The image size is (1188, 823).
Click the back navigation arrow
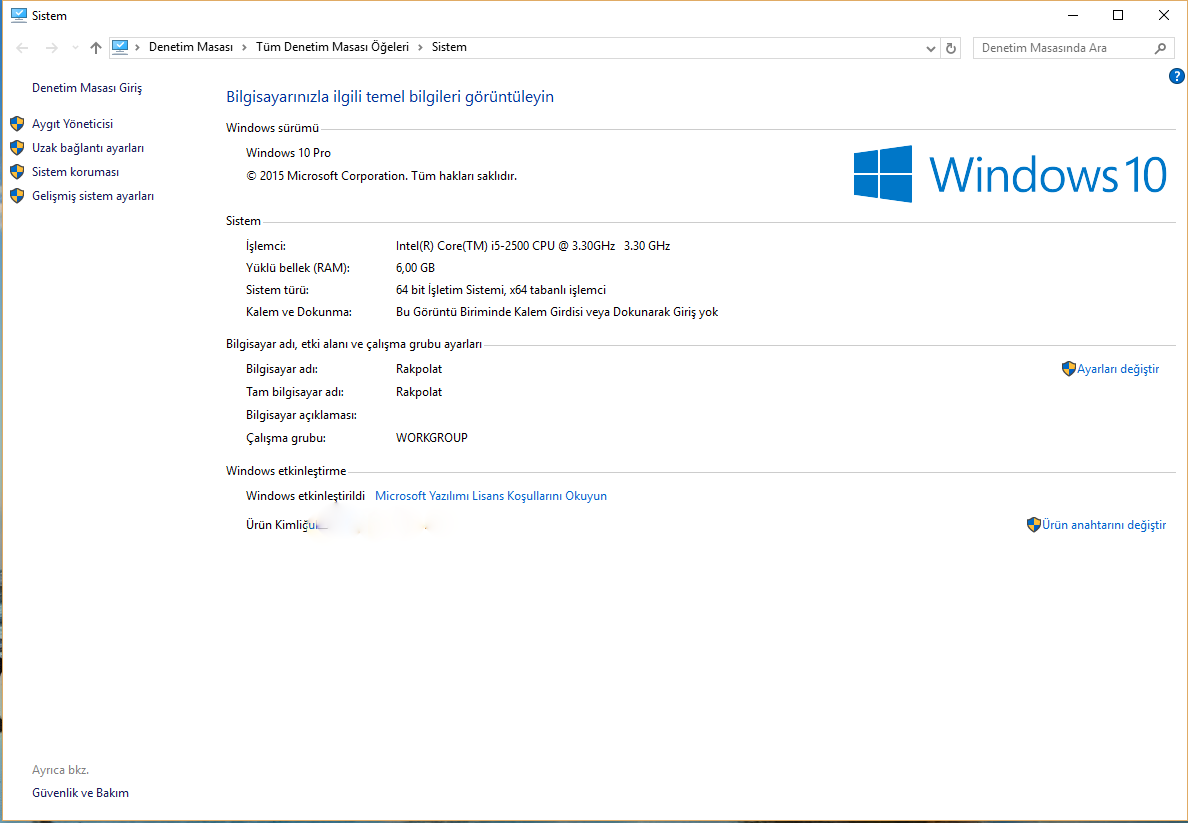[23, 48]
